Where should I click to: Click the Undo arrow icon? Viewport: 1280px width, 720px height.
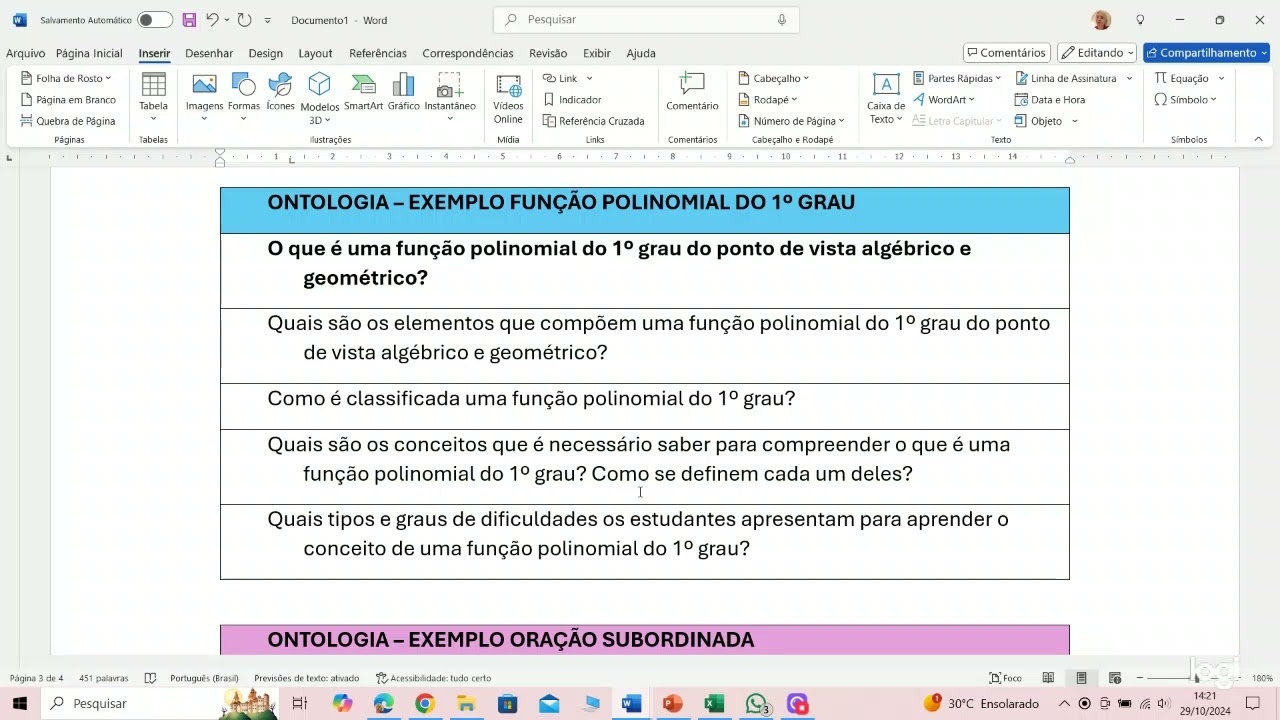(212, 20)
